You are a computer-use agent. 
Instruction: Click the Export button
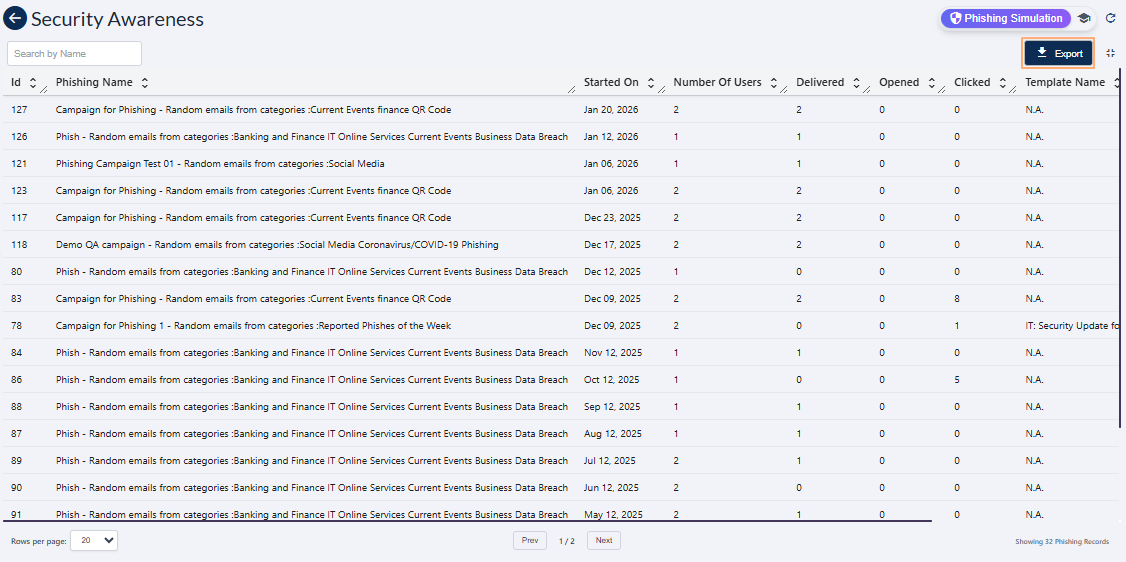1058,53
